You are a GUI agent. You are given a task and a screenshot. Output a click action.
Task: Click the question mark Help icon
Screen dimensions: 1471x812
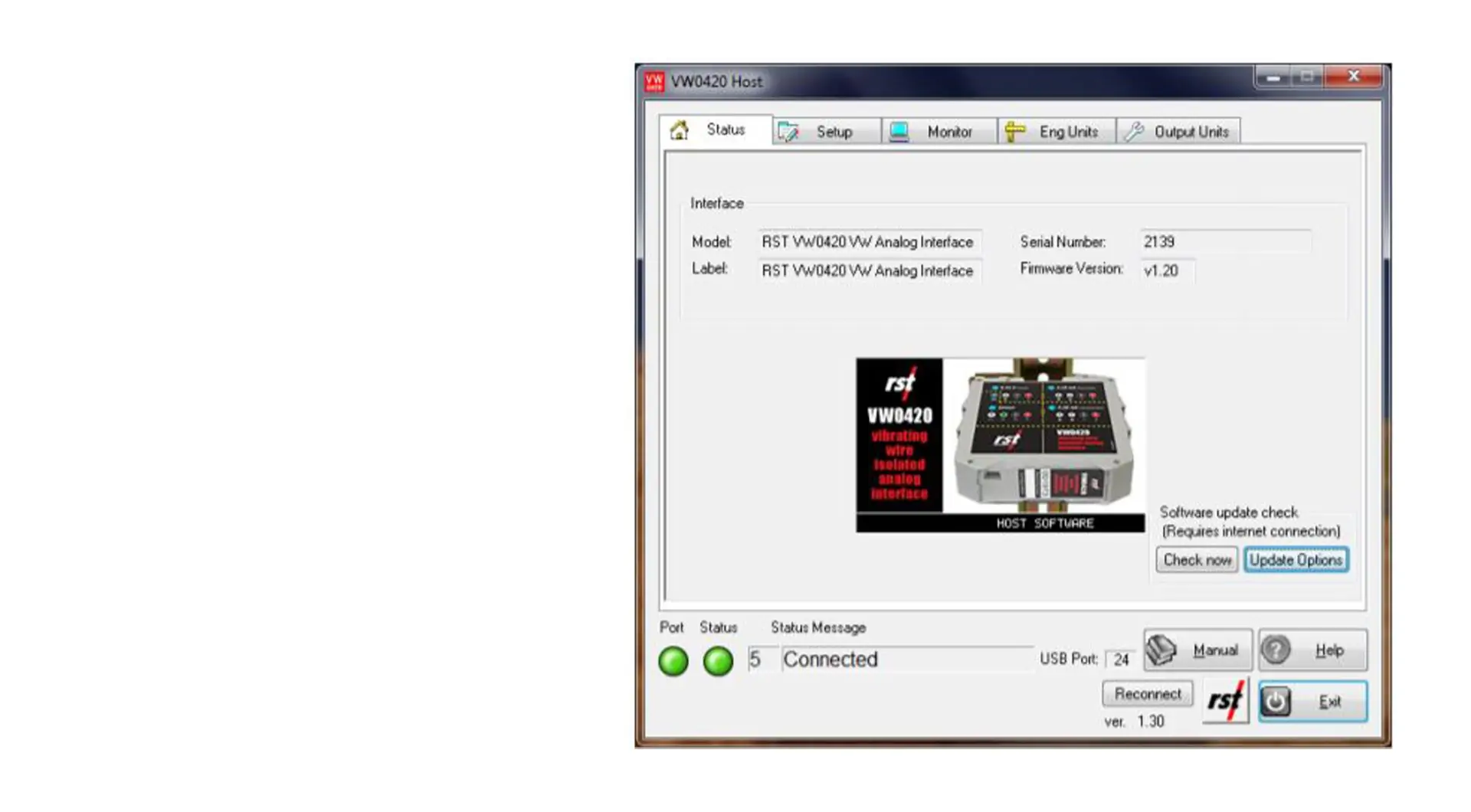click(x=1276, y=650)
